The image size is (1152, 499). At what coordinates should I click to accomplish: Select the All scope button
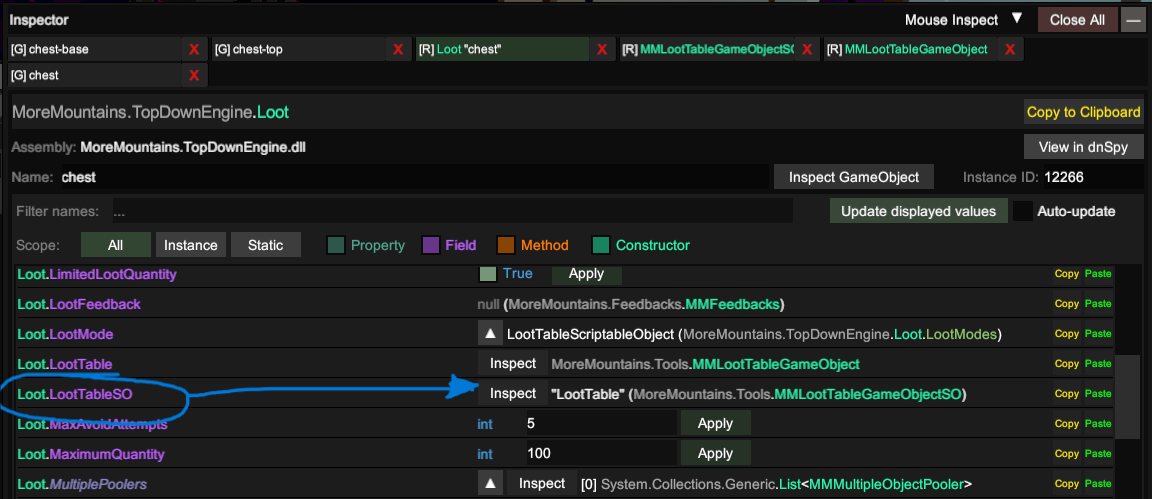115,245
